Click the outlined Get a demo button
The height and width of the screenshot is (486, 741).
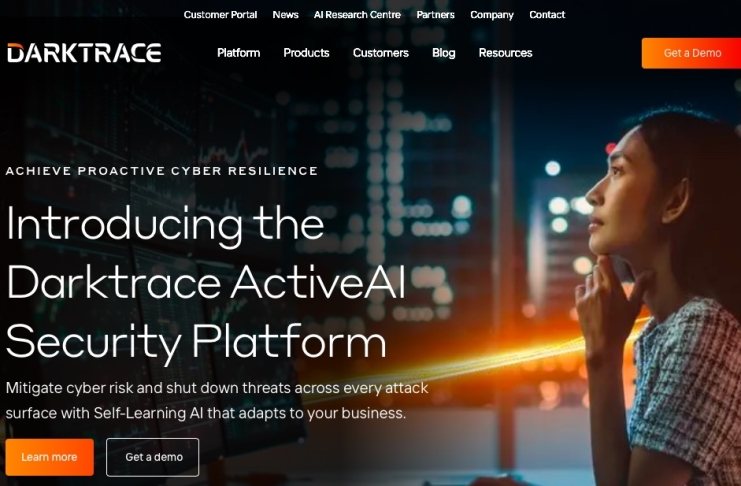click(153, 457)
